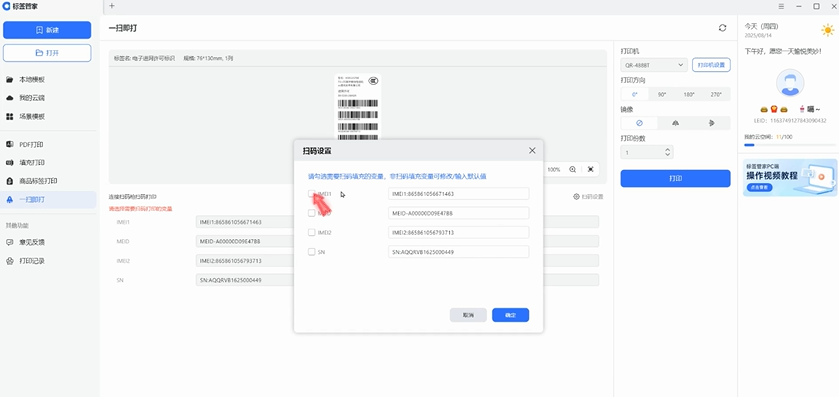Tick the IMEI2 checkbox in the dialog
The height and width of the screenshot is (397, 839).
tap(311, 232)
